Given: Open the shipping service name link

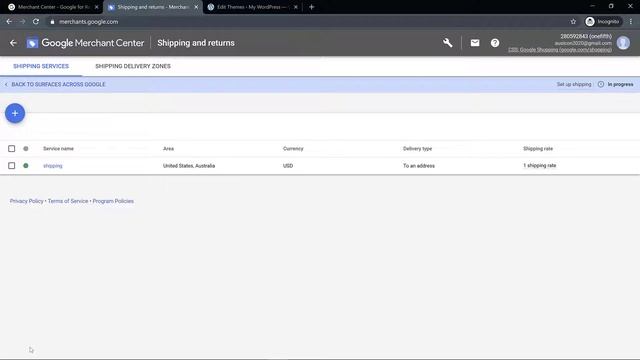Looking at the screenshot, I should coord(53,166).
